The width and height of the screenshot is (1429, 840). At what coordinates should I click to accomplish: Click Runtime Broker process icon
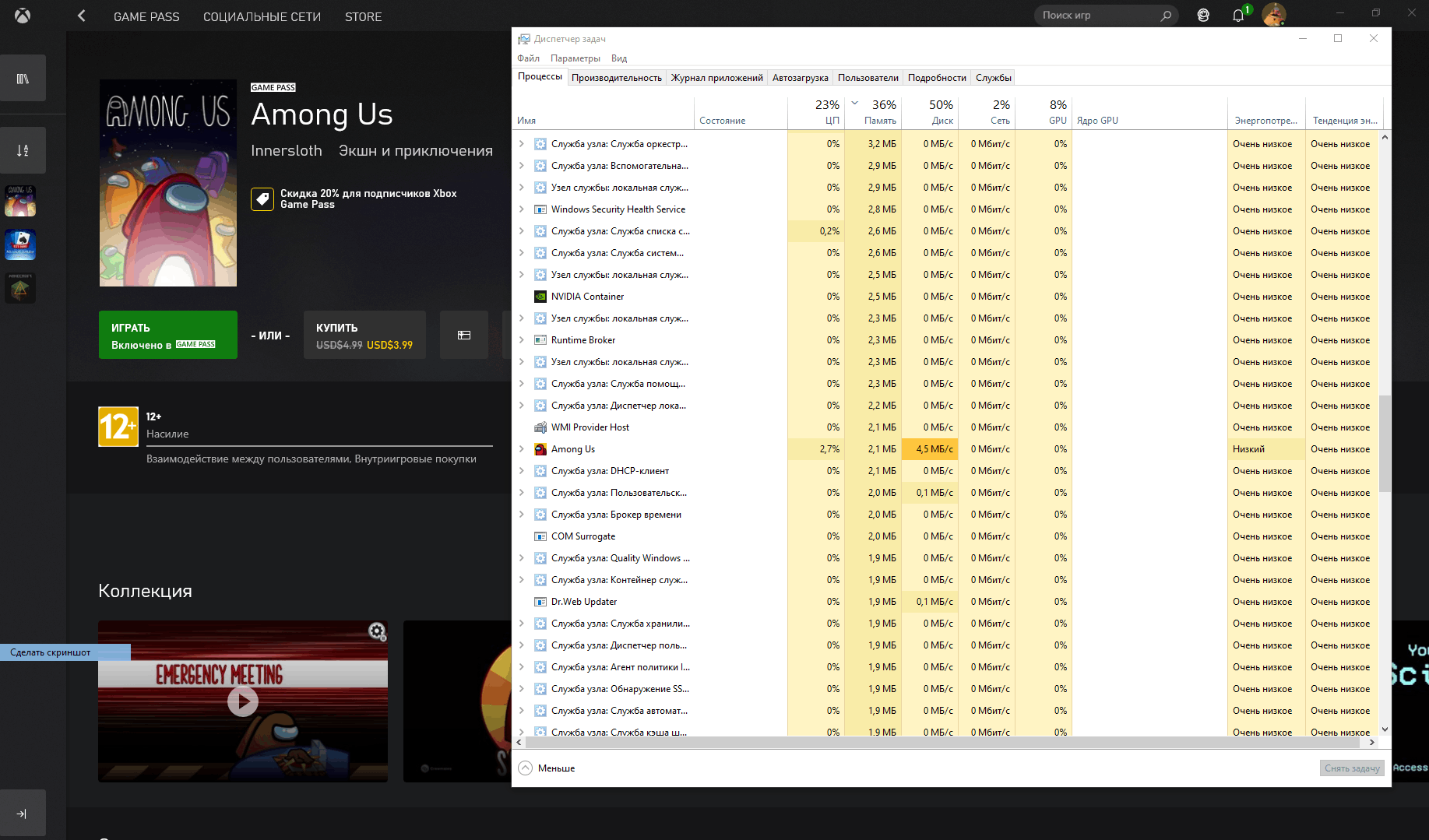pyautogui.click(x=540, y=340)
